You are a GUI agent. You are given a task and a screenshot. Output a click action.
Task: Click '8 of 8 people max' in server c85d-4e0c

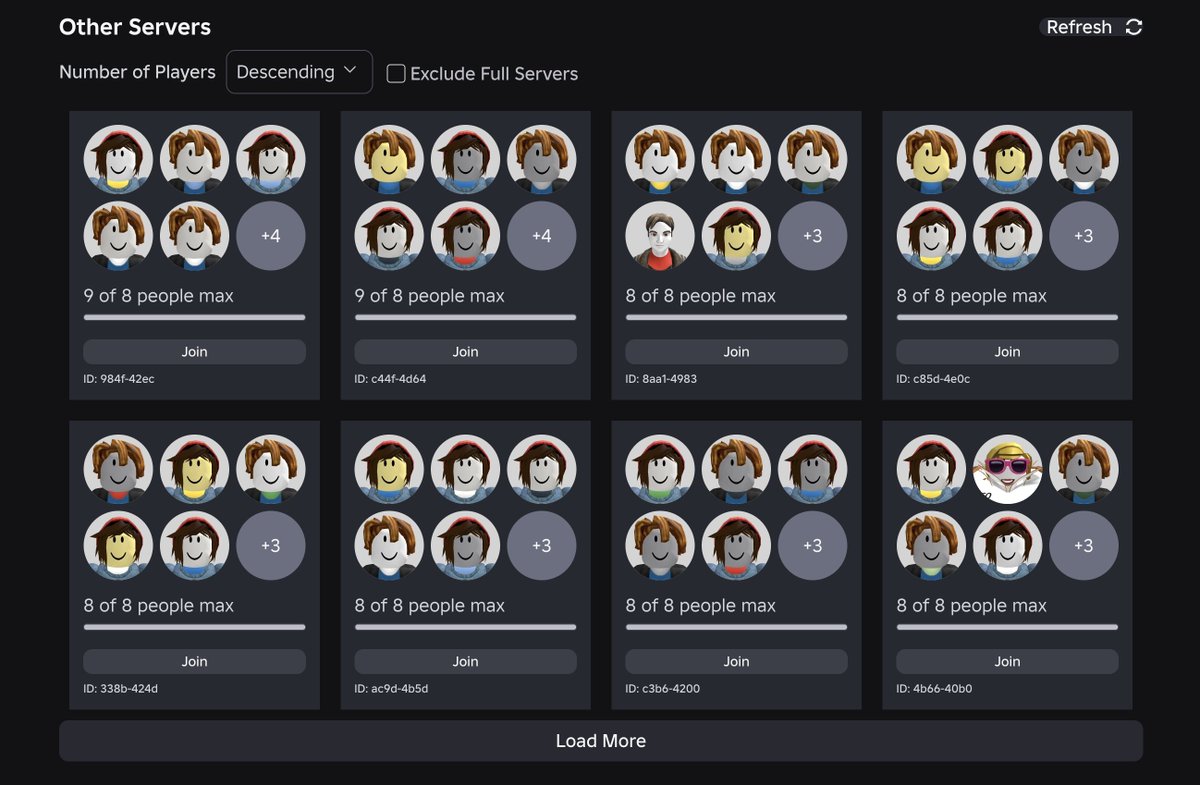[971, 296]
